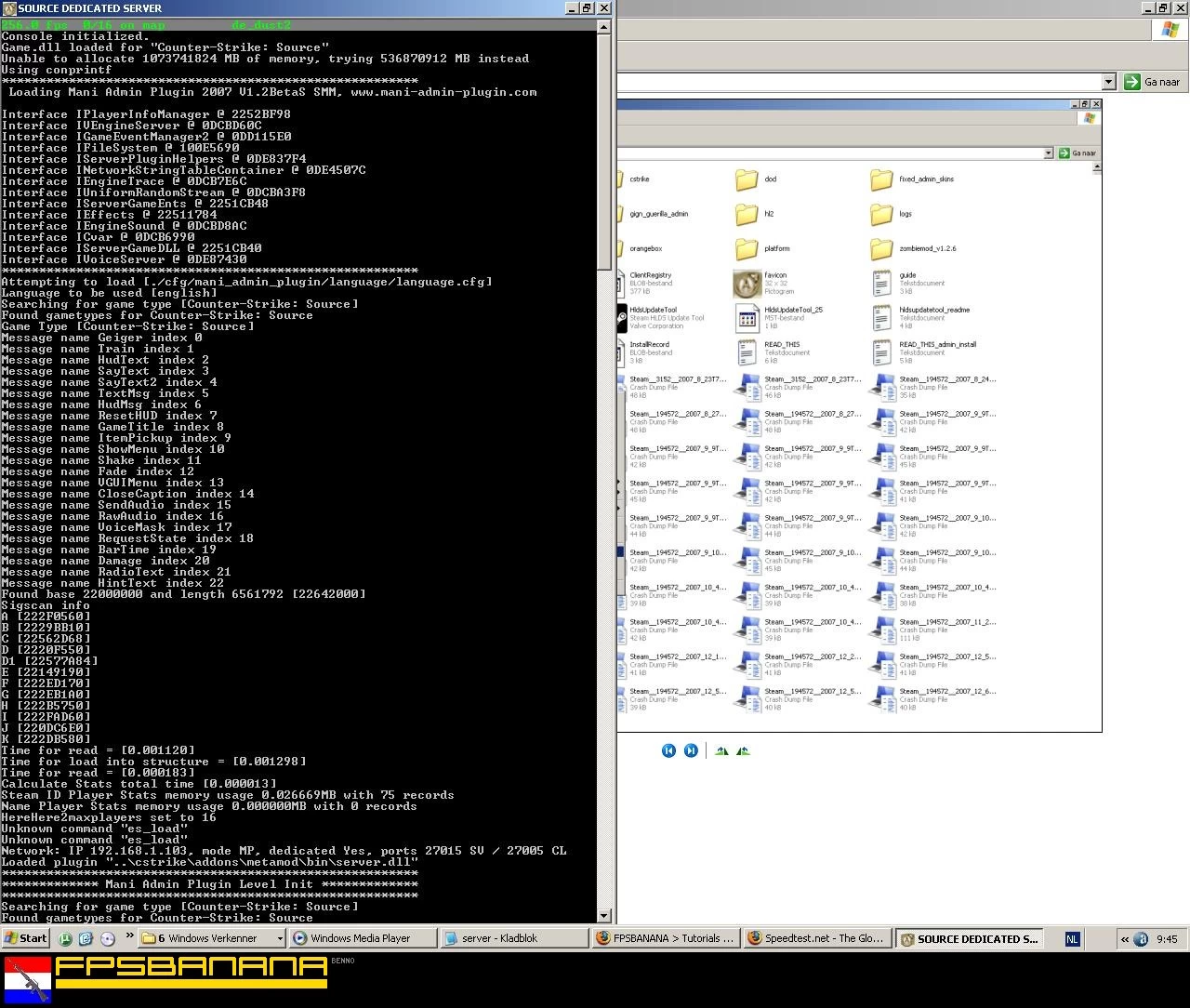The height and width of the screenshot is (1008, 1190).
Task: Click the 'Loading Mani Admin Plugin 2007' console line
Action: [x=272, y=92]
